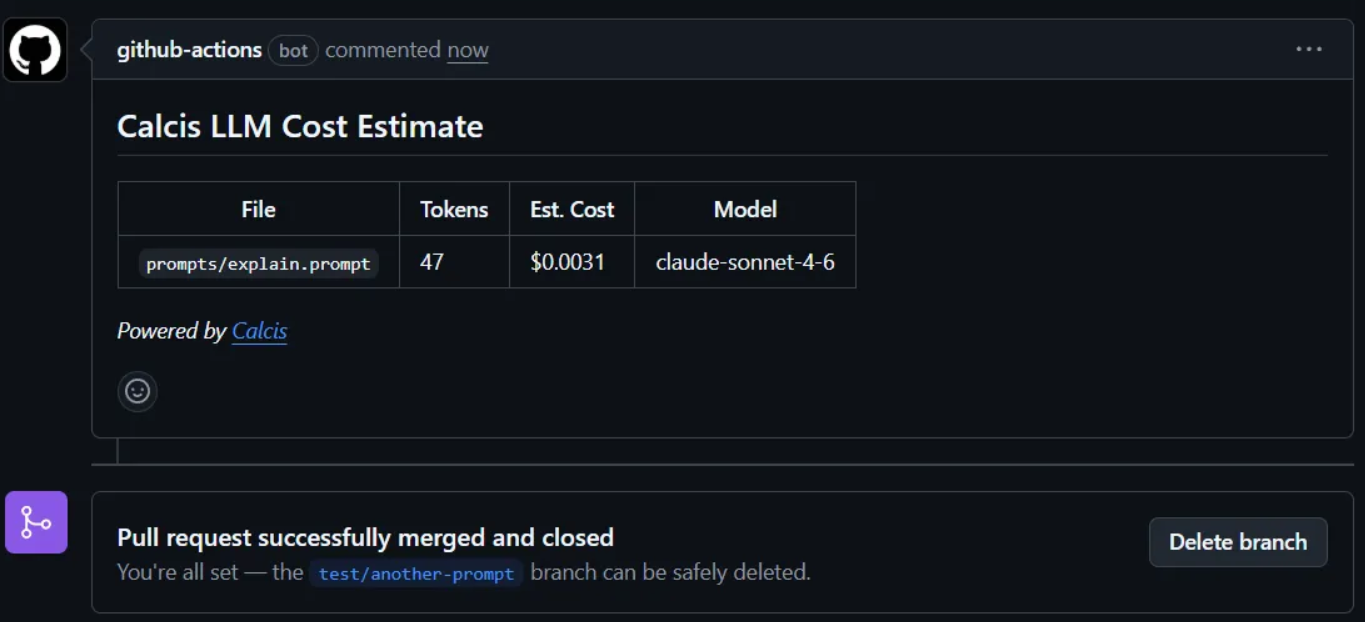Click the github-actions avatar icon
The width and height of the screenshot is (1365, 622).
click(x=36, y=50)
